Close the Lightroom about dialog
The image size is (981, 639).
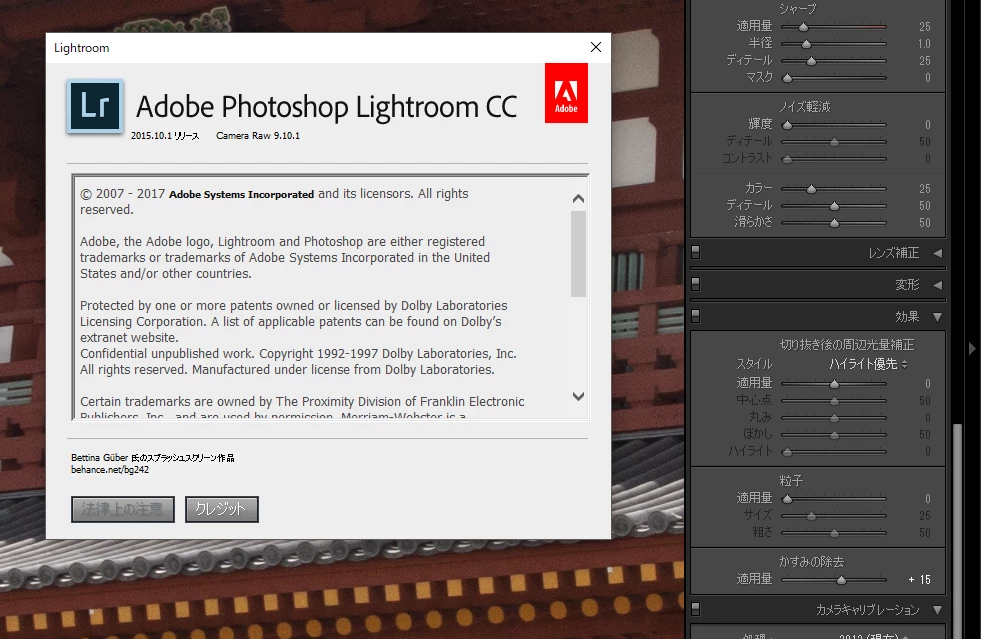(x=596, y=48)
